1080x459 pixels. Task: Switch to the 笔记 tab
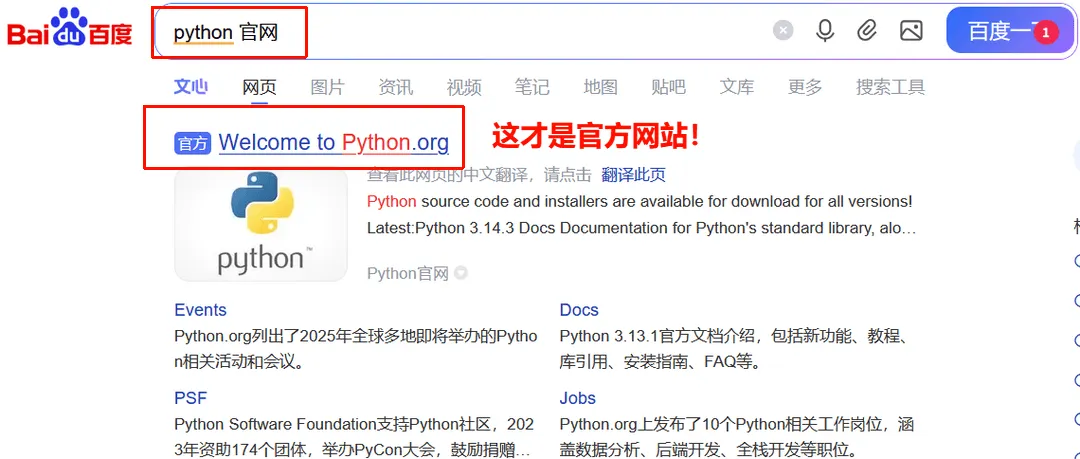coord(532,88)
